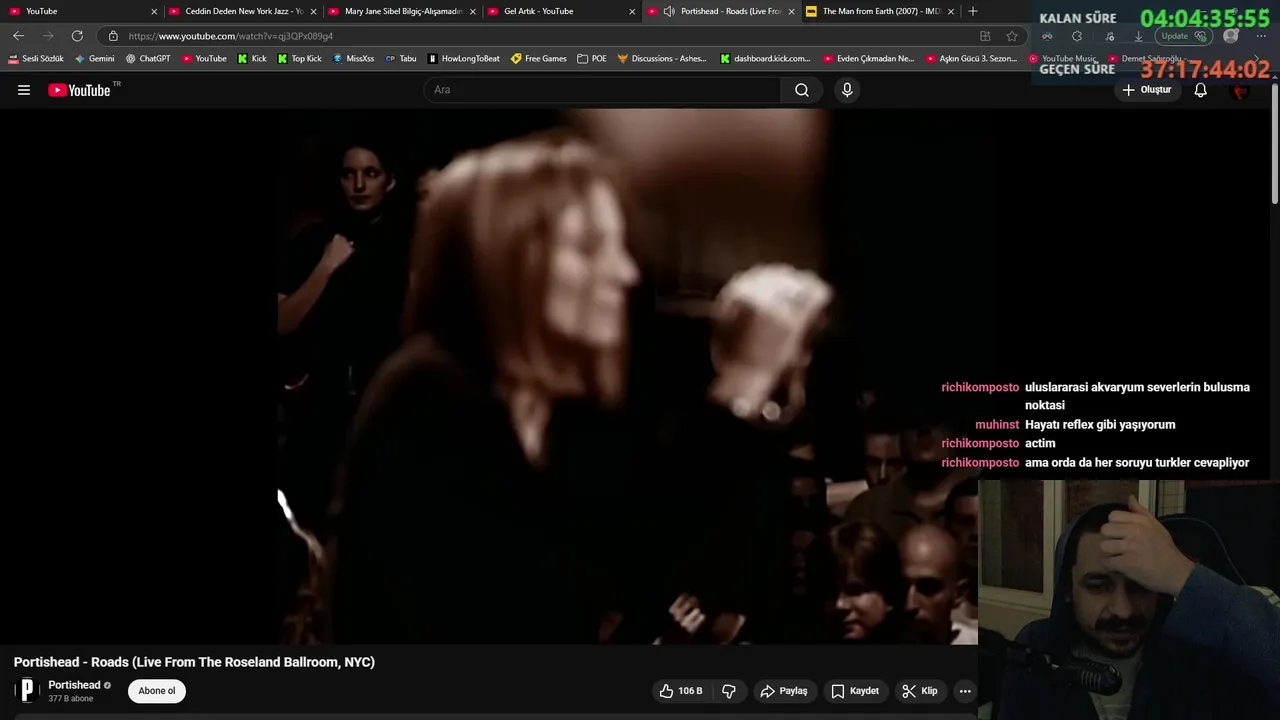The height and width of the screenshot is (720, 1280).
Task: Click the Oluştur create button
Action: 1146,90
